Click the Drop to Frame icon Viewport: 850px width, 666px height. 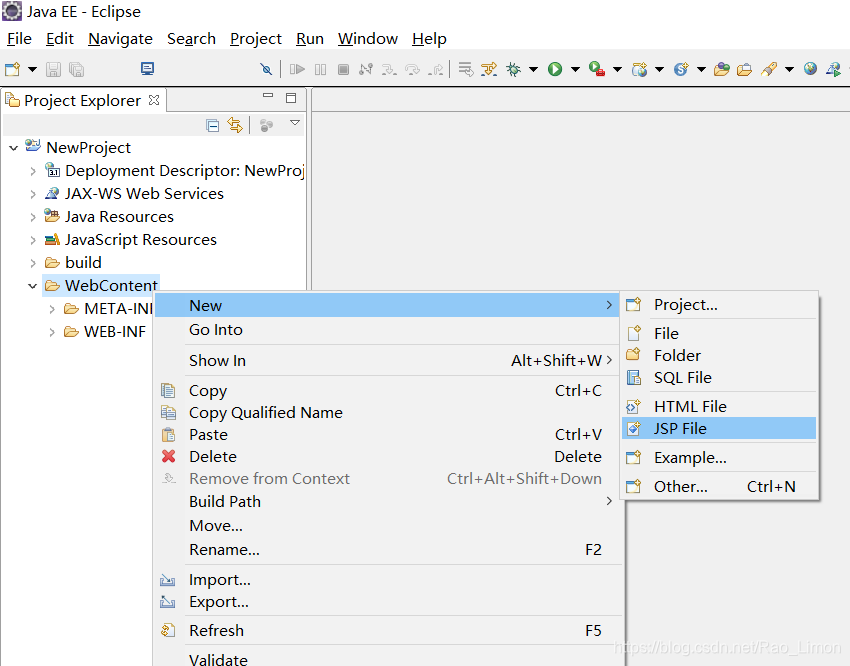click(x=466, y=69)
